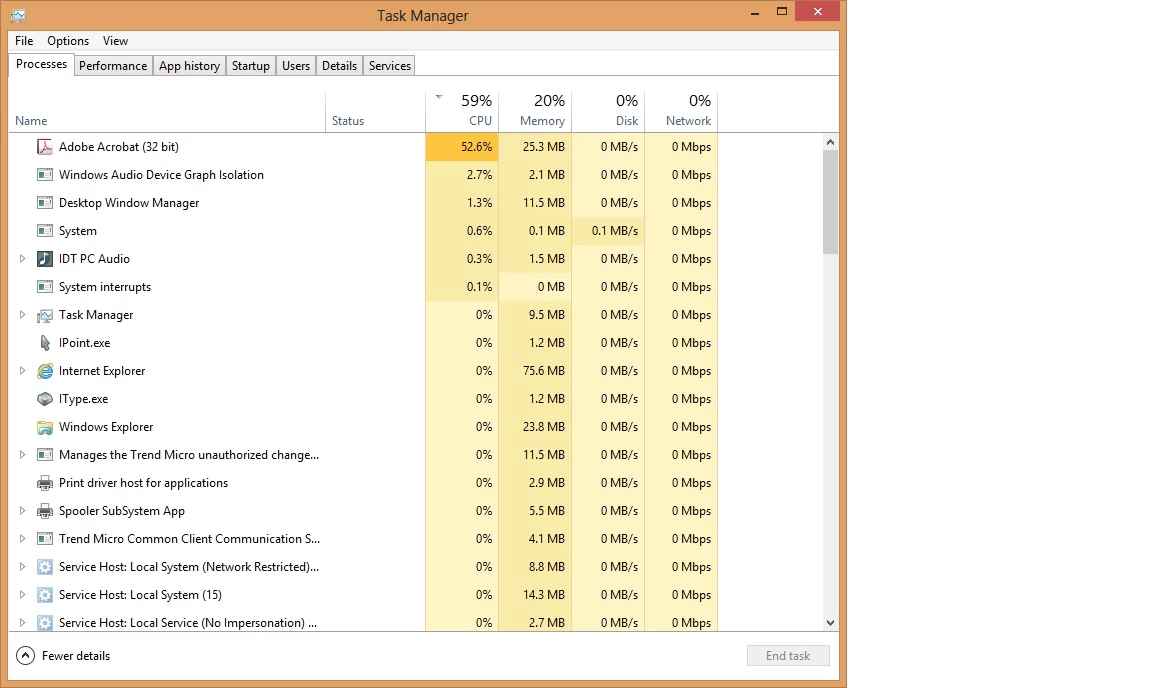
Task: Sort processes by Network column
Action: tap(680, 111)
